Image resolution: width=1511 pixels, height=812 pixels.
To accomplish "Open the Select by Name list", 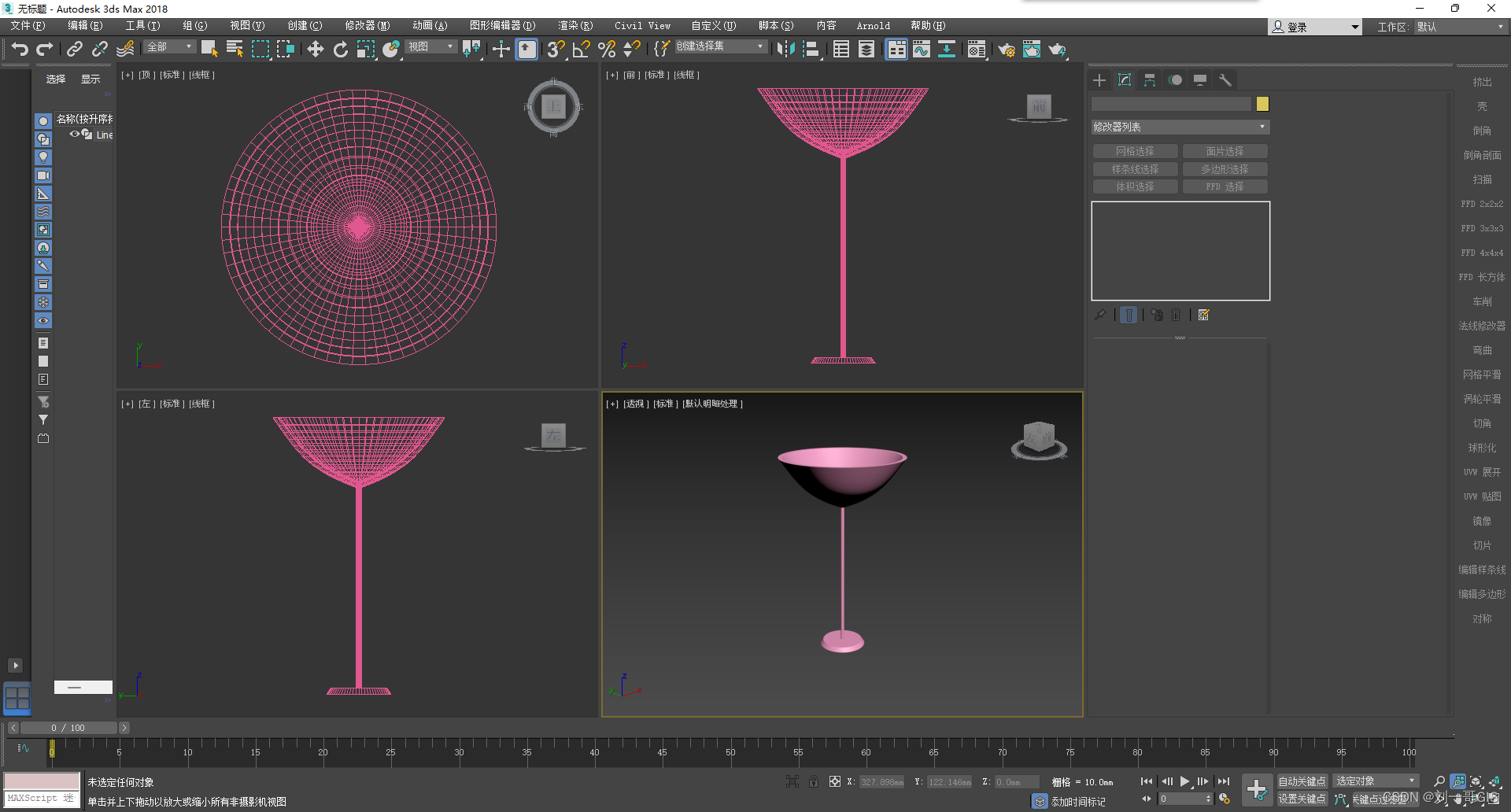I will [x=235, y=50].
